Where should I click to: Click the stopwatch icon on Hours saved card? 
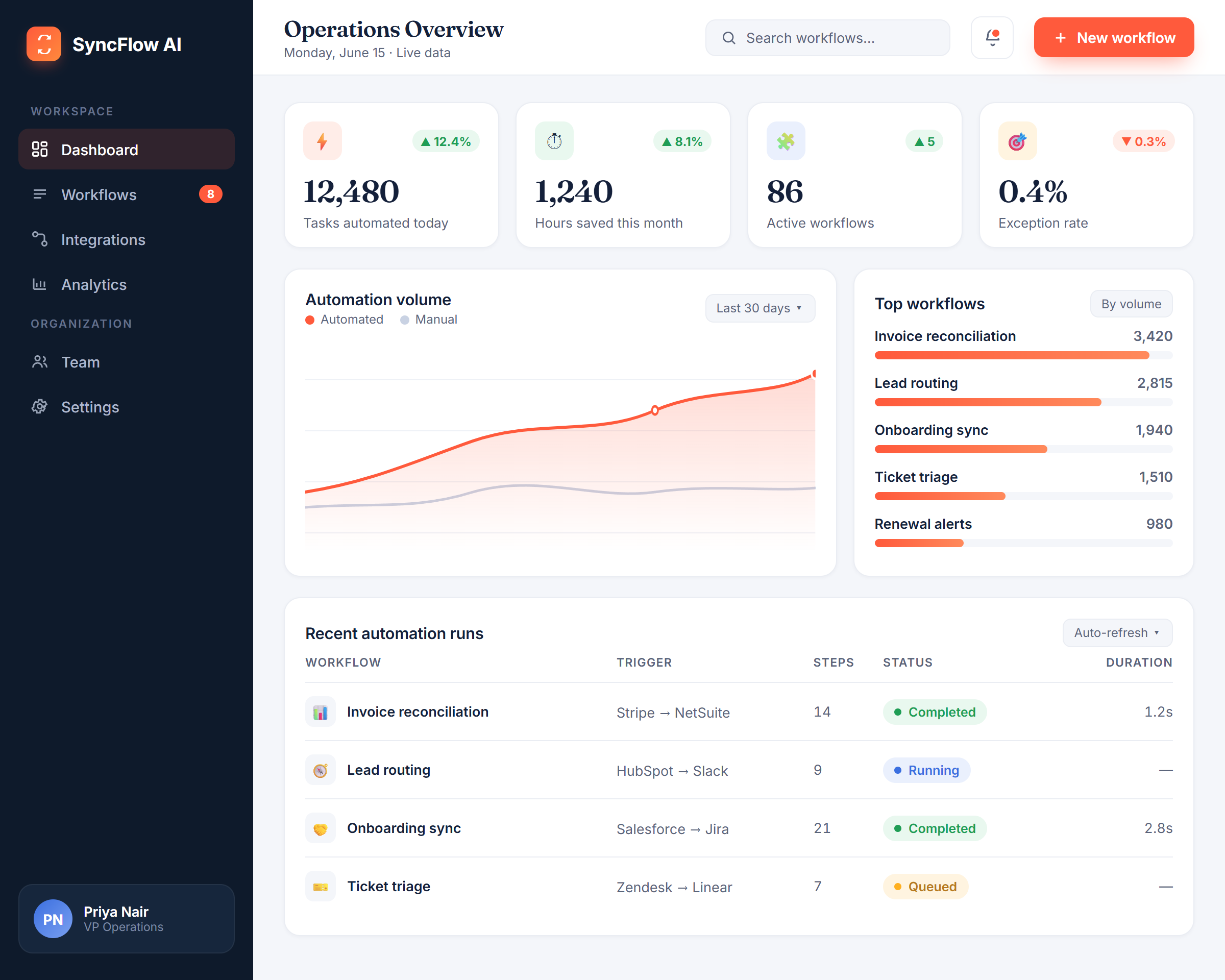[554, 141]
